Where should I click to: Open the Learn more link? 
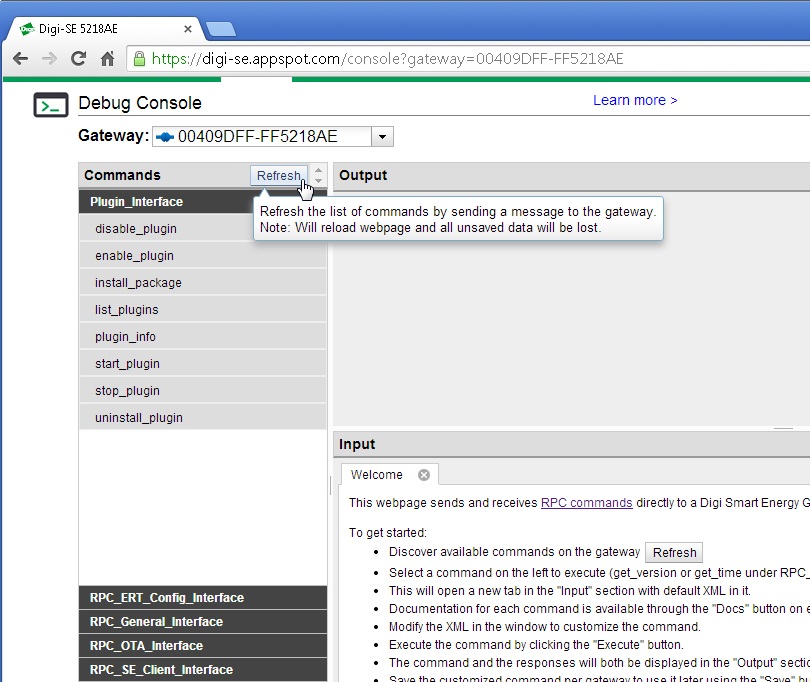point(635,100)
